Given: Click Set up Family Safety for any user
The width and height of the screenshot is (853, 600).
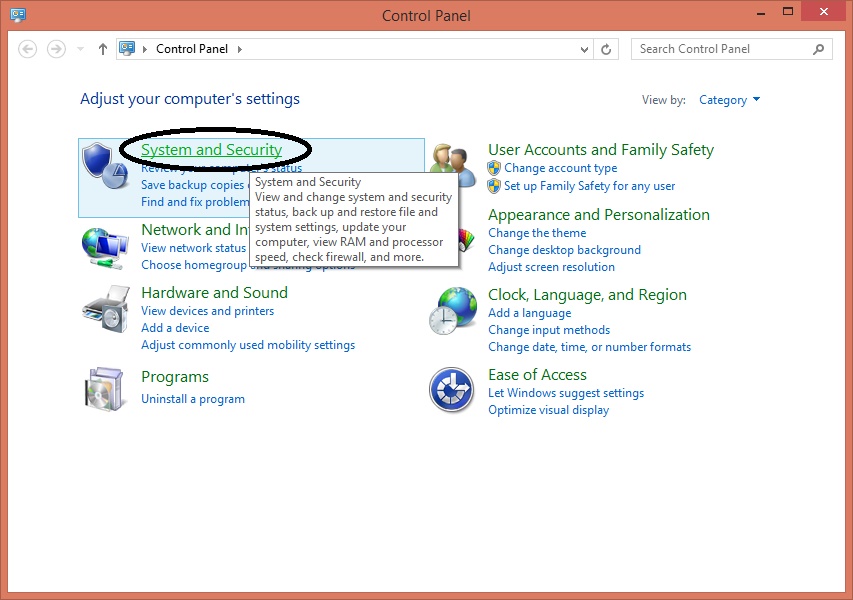Looking at the screenshot, I should [590, 186].
